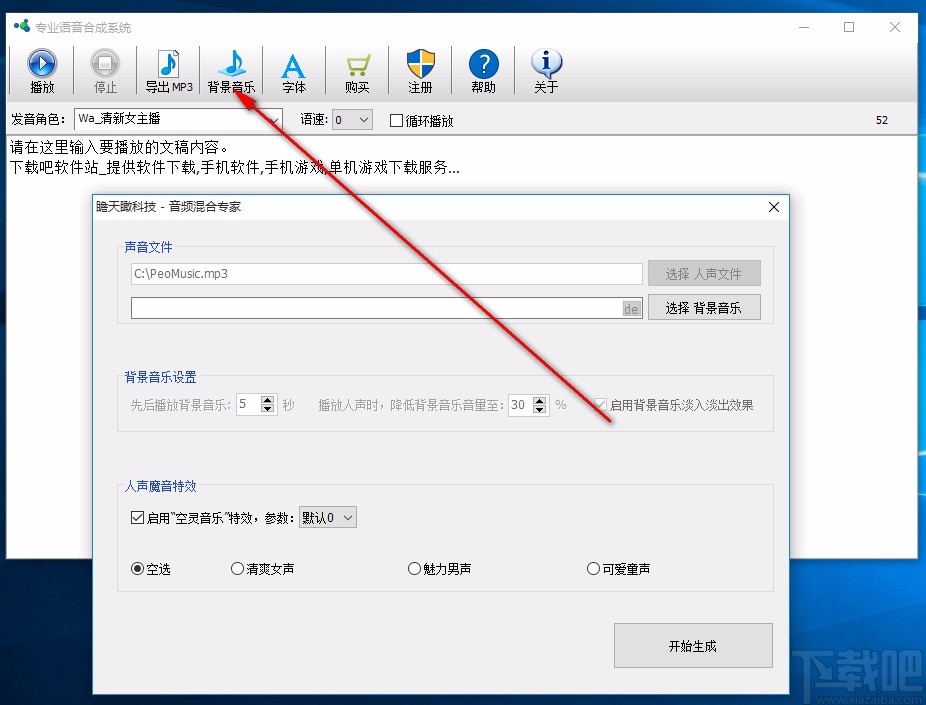Maximize the 专业语音合成系统 window
Viewport: 926px width, 705px height.
pyautogui.click(x=849, y=27)
